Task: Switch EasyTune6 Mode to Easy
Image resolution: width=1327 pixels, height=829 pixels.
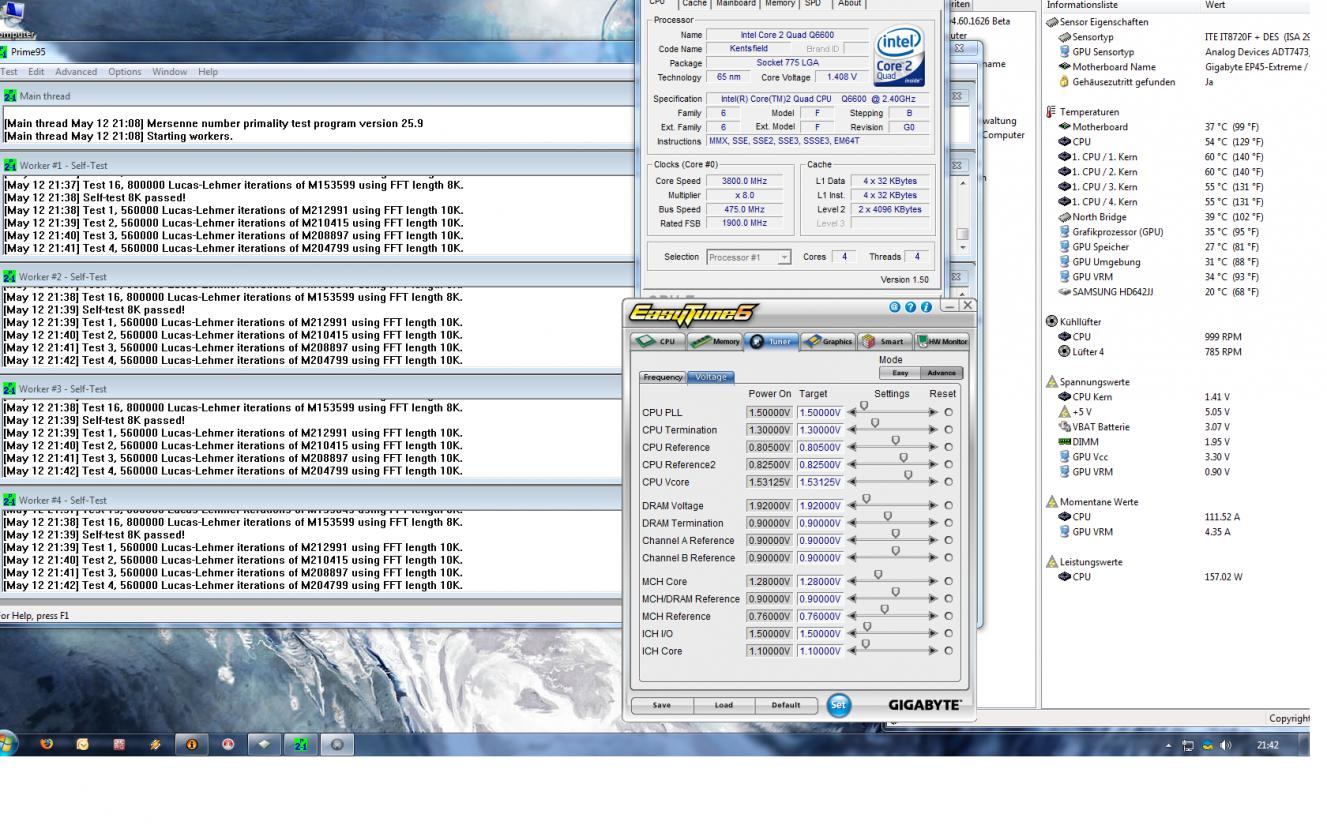Action: 900,373
